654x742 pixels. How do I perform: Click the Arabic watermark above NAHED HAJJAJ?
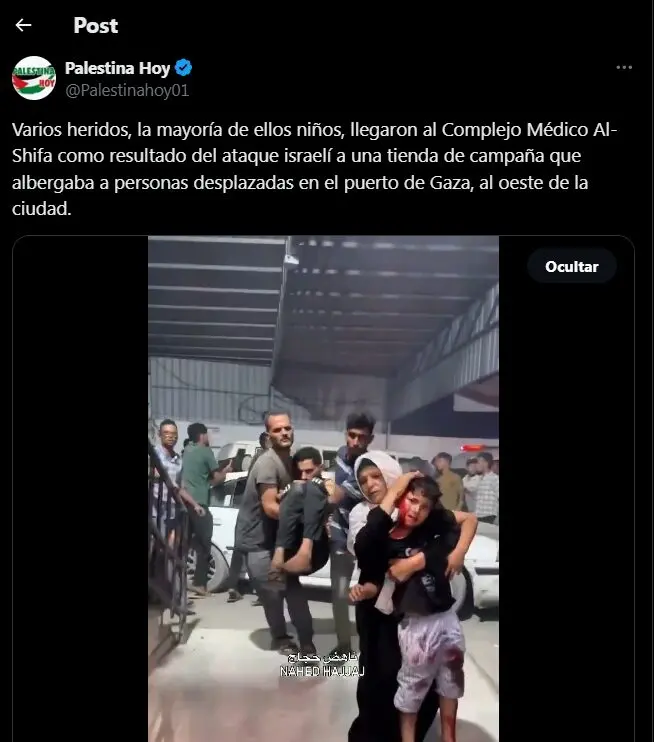pos(323,657)
